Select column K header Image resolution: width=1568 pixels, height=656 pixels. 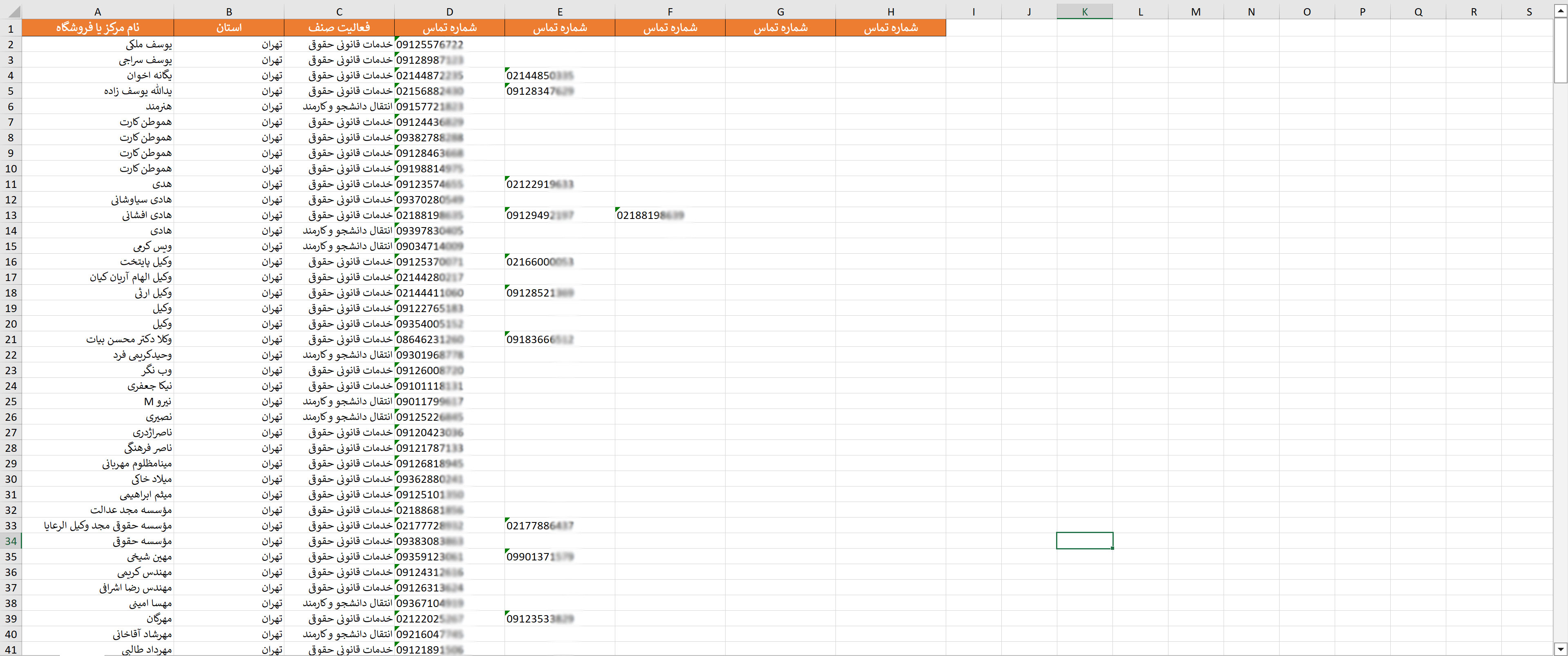(x=1085, y=11)
